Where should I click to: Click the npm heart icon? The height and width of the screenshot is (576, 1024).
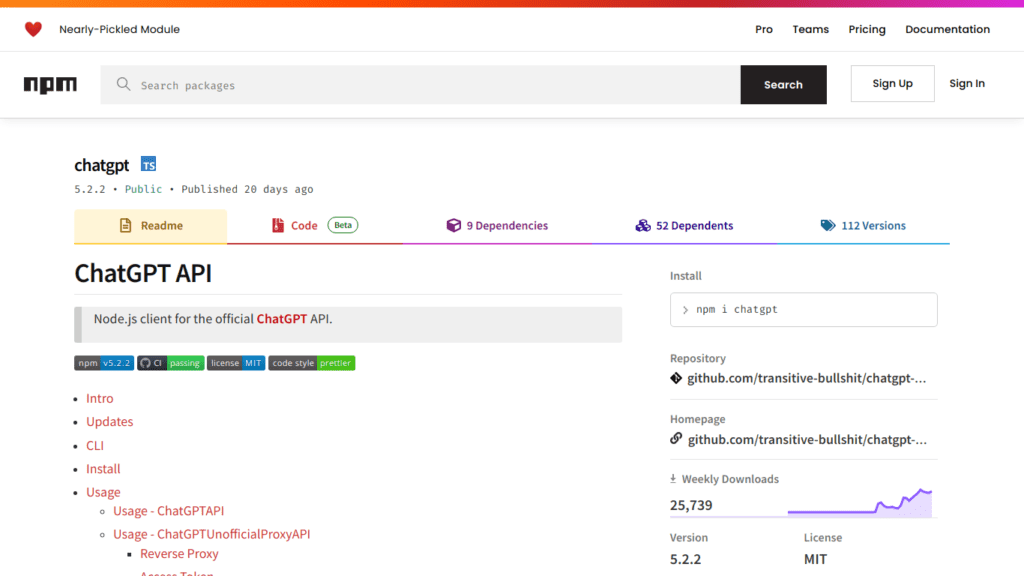coord(33,29)
